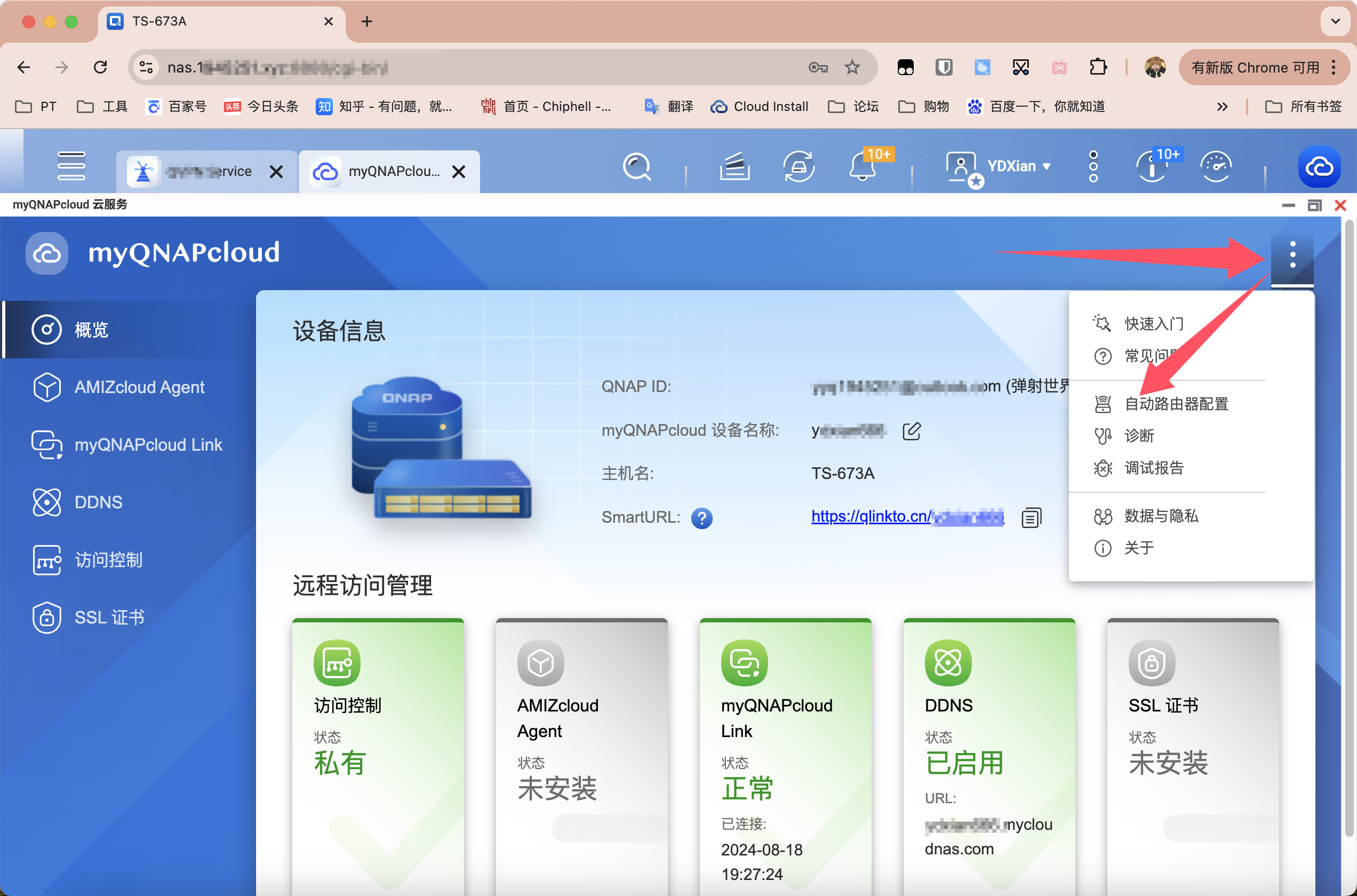Screen dimensions: 1357x896
Task: Open the 论坛 bookmarks folder
Action: pos(853,107)
